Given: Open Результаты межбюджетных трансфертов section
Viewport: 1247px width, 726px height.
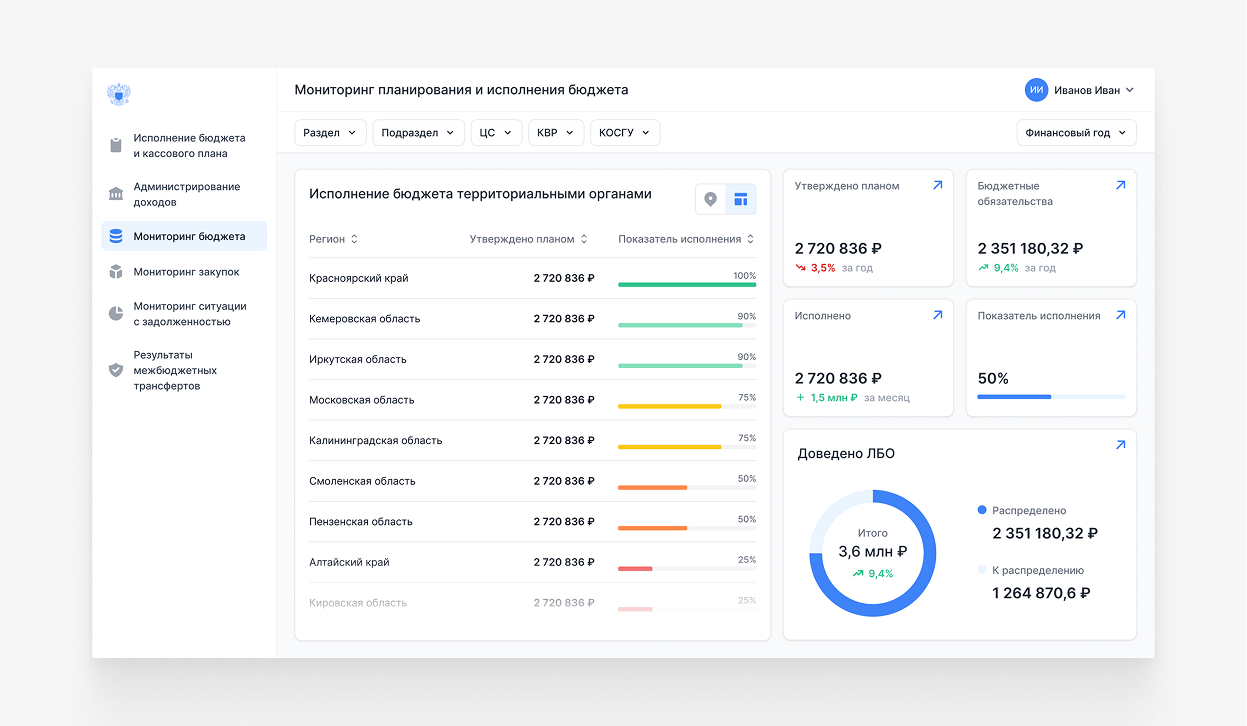Looking at the screenshot, I should click(184, 370).
